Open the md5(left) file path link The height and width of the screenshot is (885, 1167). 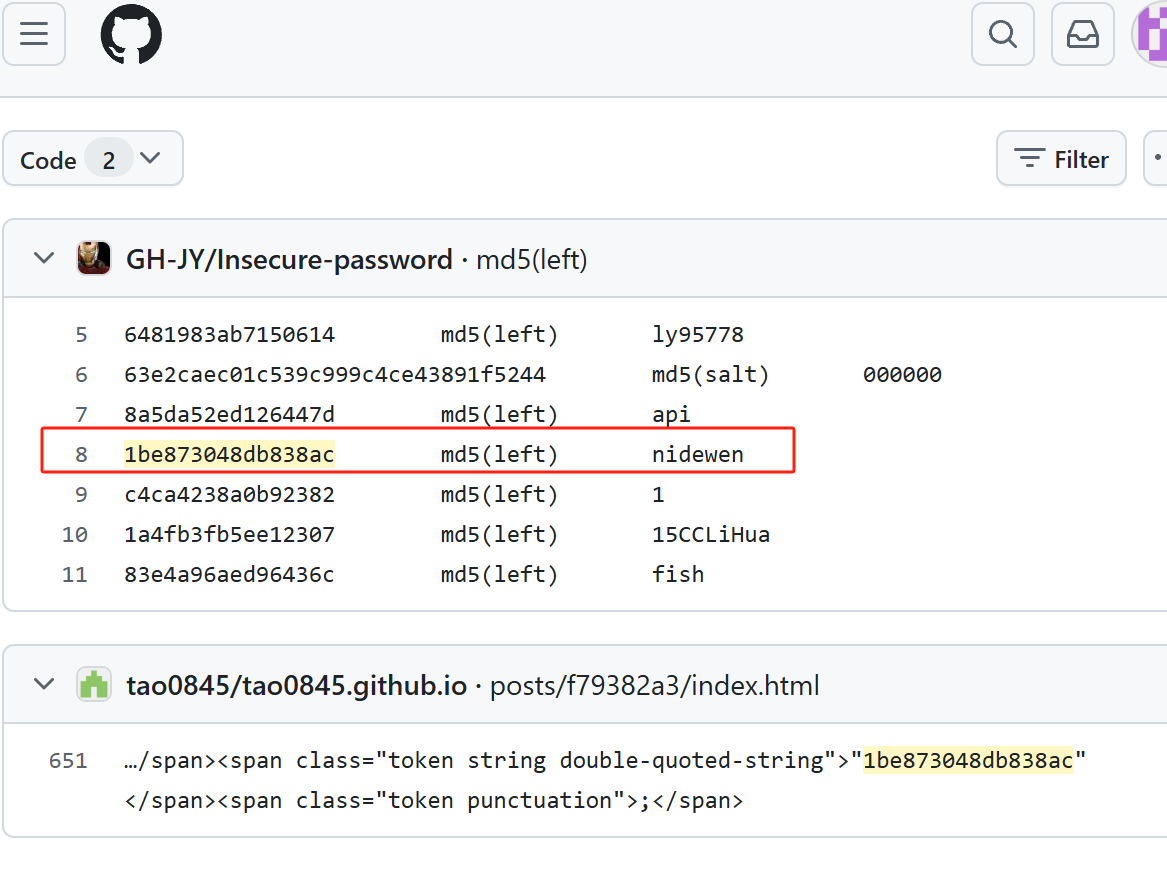[x=531, y=260]
